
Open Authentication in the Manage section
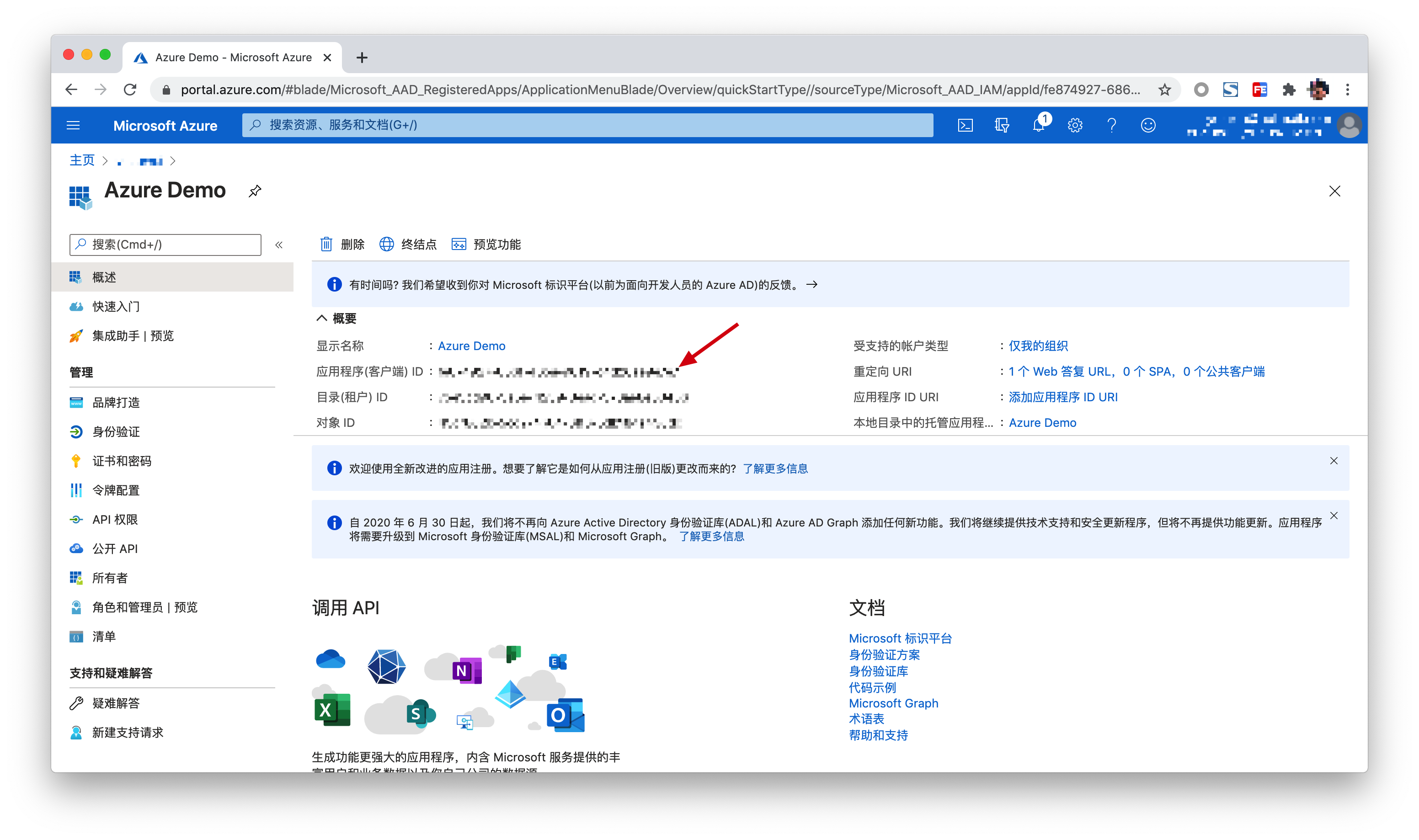click(116, 432)
